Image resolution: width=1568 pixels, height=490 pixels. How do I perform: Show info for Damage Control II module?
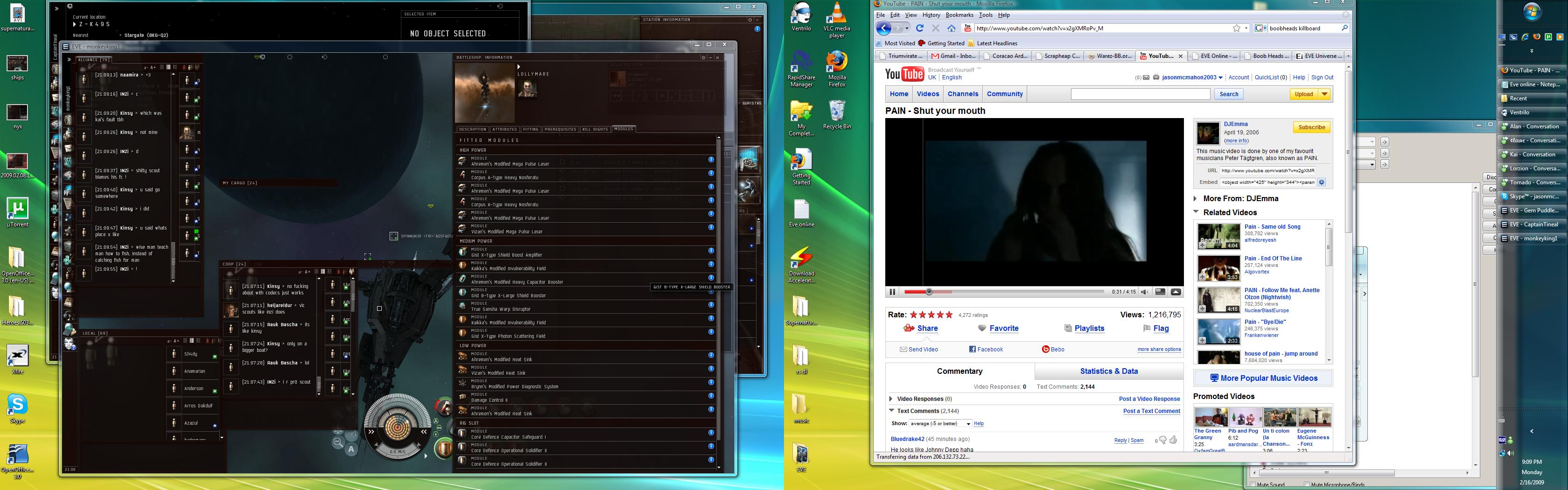tap(711, 396)
